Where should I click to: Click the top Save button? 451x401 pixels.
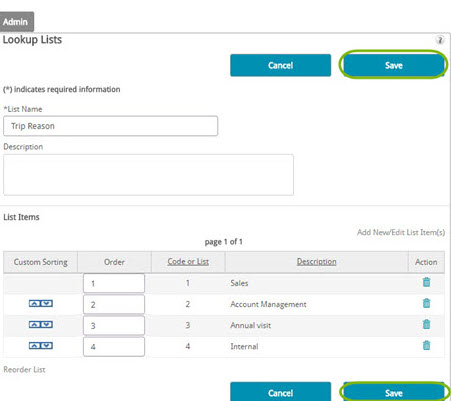coord(394,65)
